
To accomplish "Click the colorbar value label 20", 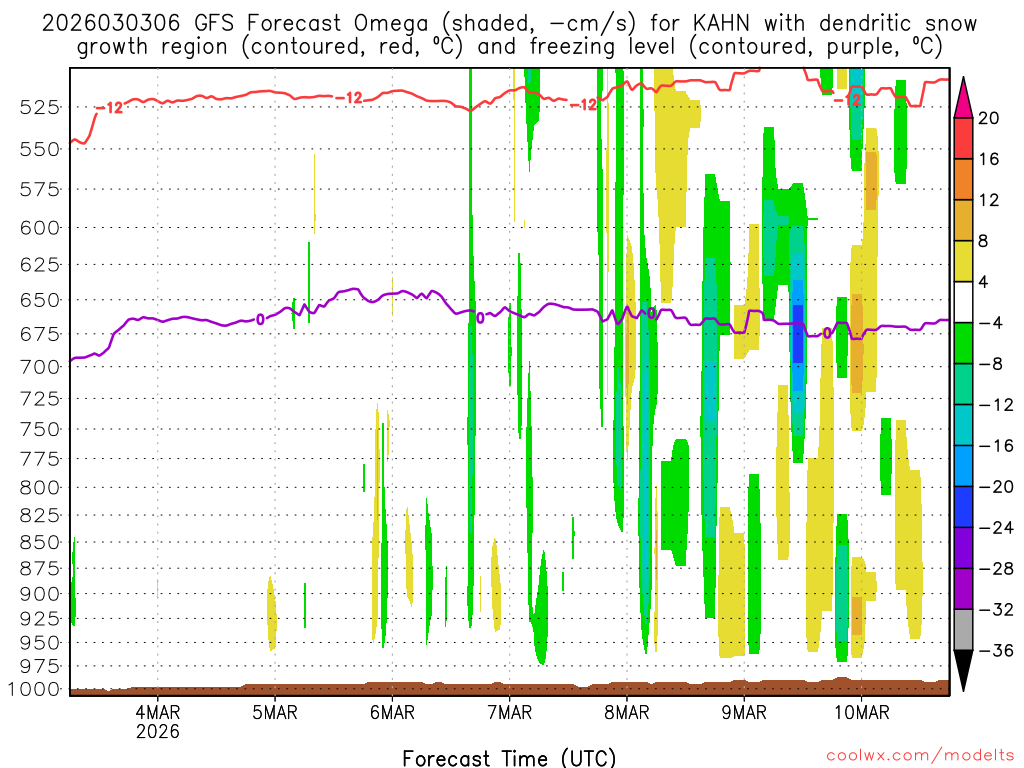I will click(x=989, y=118).
